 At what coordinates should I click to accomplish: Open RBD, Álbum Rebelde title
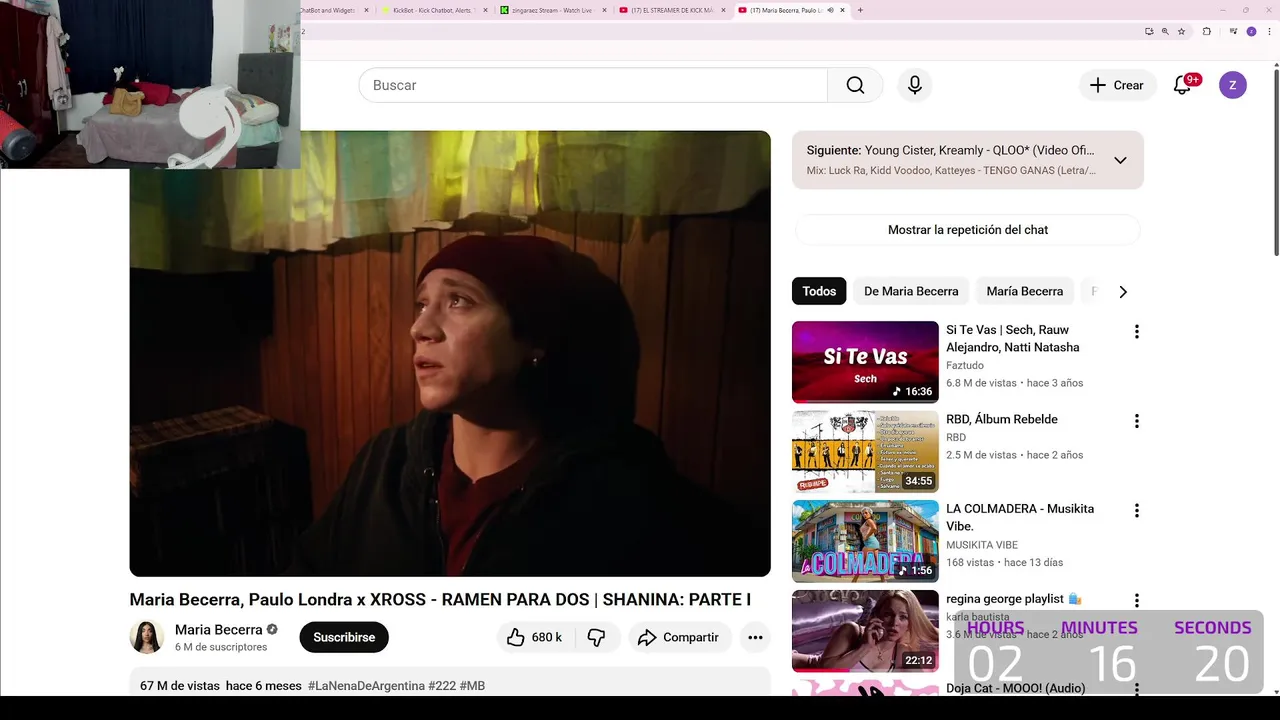(1002, 419)
